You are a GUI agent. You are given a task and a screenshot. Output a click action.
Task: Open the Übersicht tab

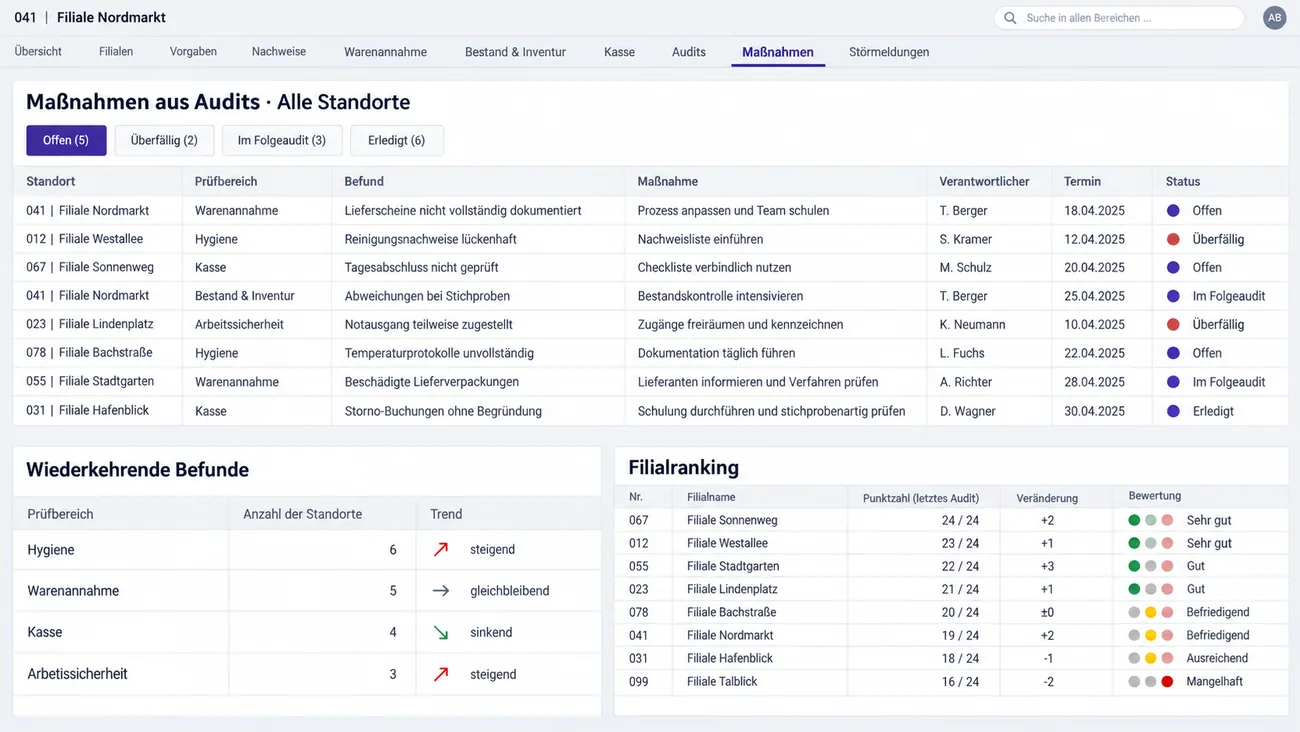click(38, 52)
